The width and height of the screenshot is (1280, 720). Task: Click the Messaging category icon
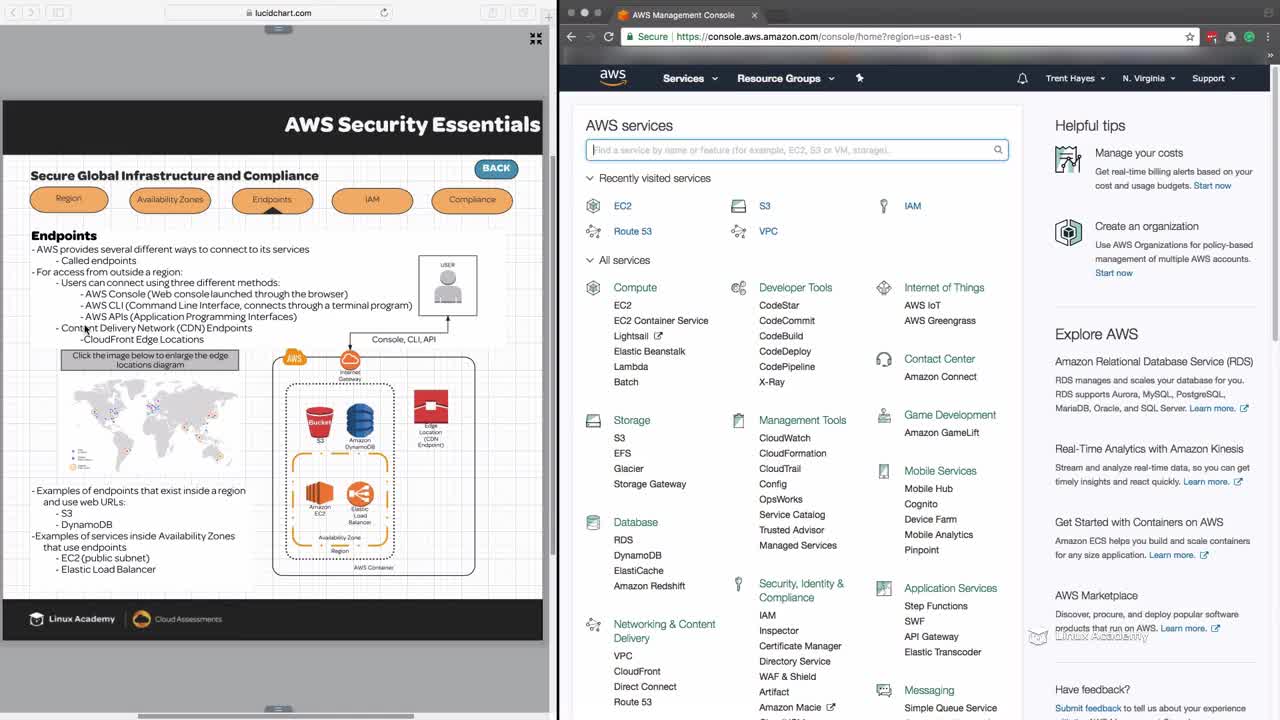(x=883, y=690)
